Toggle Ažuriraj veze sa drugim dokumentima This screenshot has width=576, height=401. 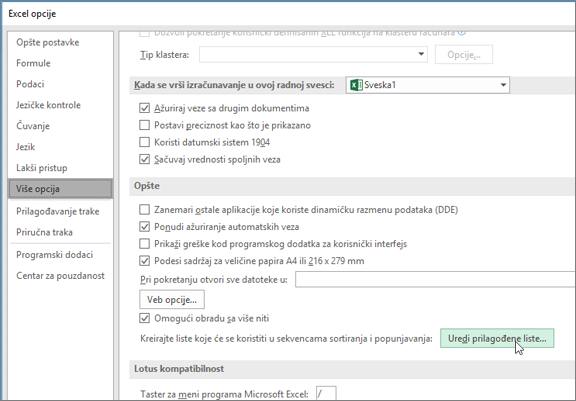(144, 108)
